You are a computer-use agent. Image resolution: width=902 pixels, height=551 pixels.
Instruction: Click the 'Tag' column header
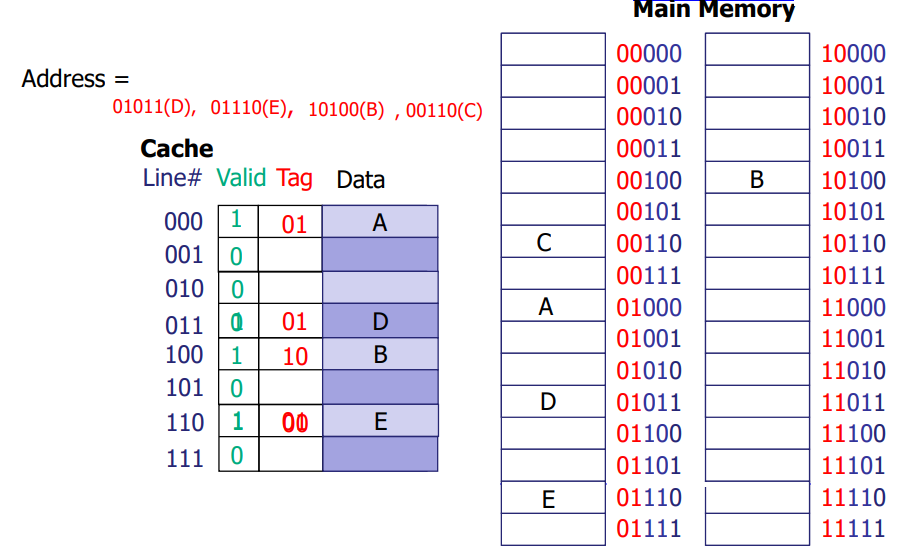coord(294,179)
